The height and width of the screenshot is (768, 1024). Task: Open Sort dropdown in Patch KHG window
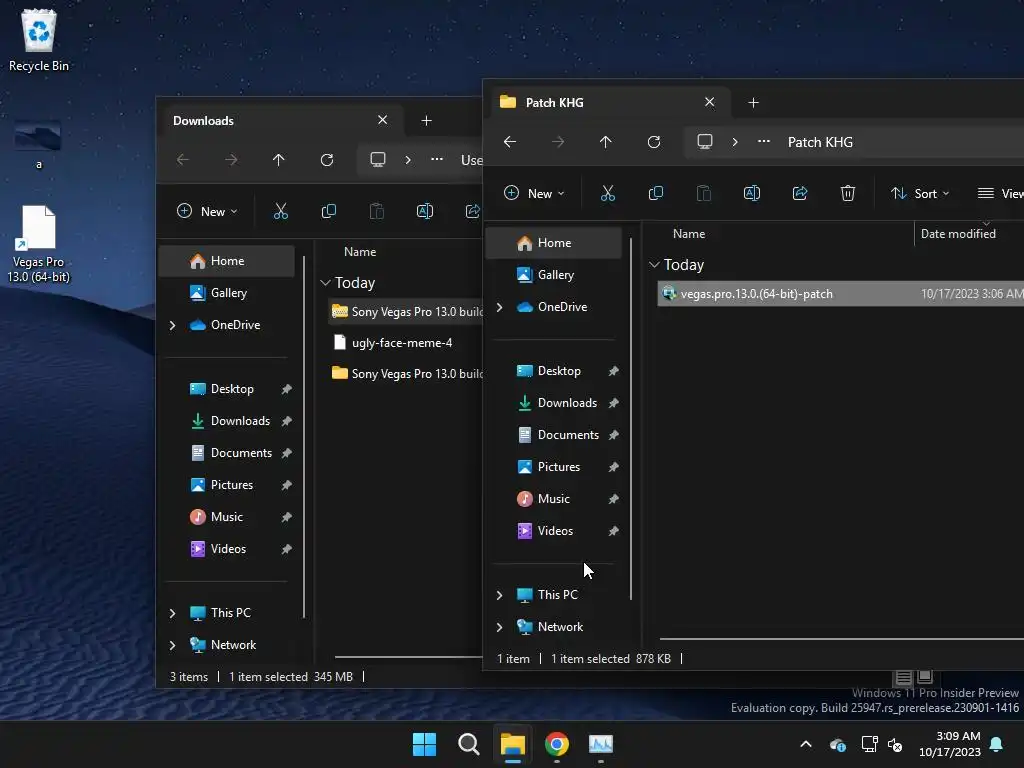pos(920,193)
